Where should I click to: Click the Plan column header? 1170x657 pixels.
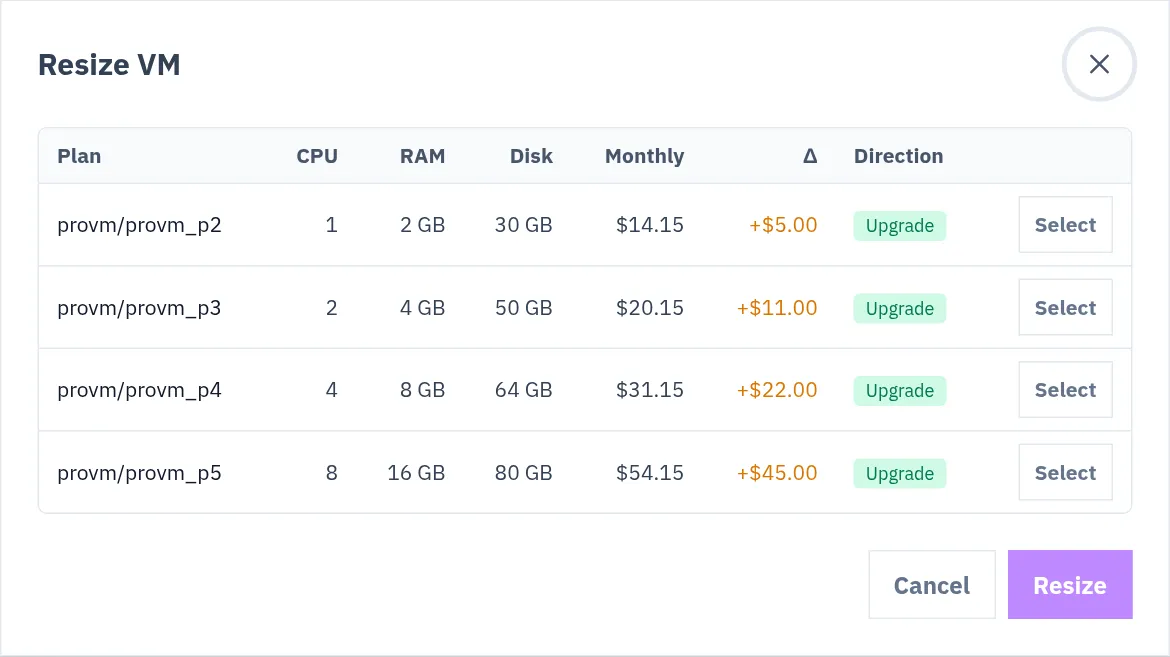pyautogui.click(x=79, y=156)
